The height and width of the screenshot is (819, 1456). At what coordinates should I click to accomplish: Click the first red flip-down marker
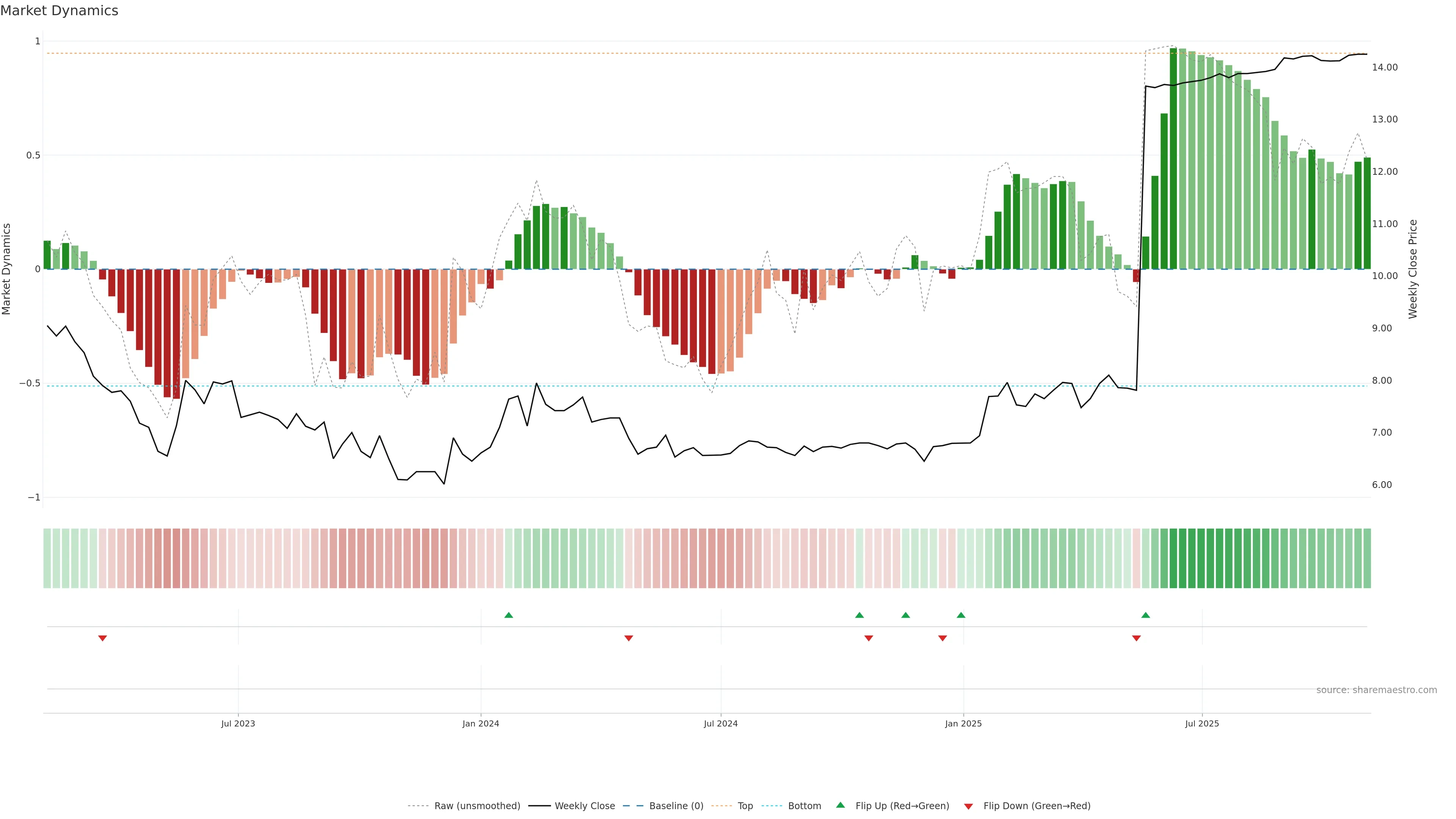pyautogui.click(x=102, y=638)
